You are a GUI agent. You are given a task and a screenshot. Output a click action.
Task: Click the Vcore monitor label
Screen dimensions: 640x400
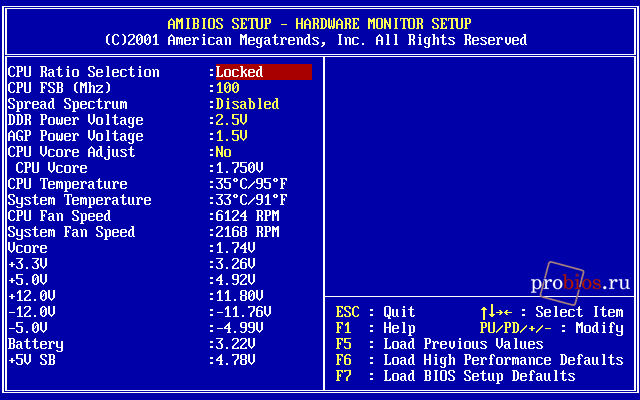28,248
